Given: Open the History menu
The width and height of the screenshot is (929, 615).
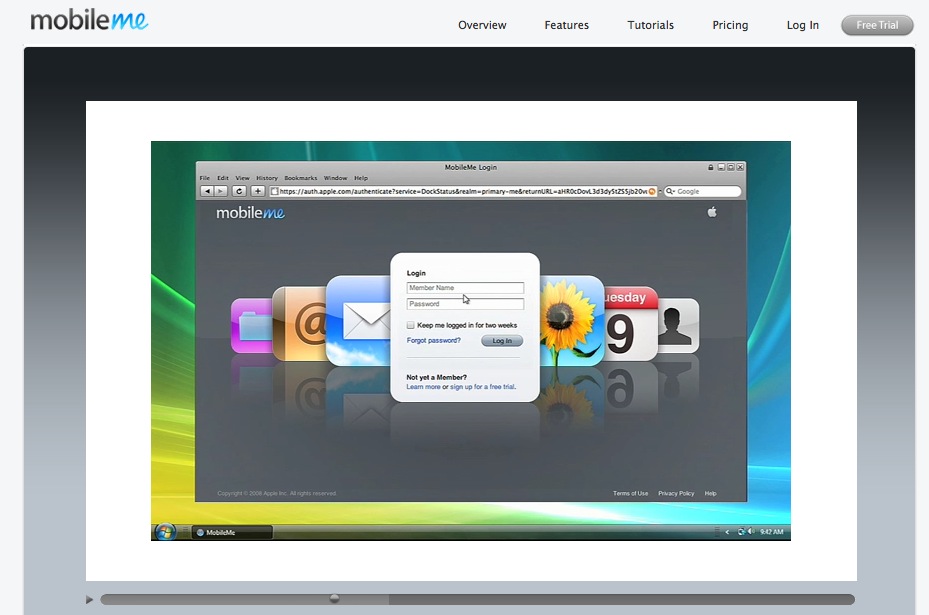Looking at the screenshot, I should pyautogui.click(x=267, y=178).
